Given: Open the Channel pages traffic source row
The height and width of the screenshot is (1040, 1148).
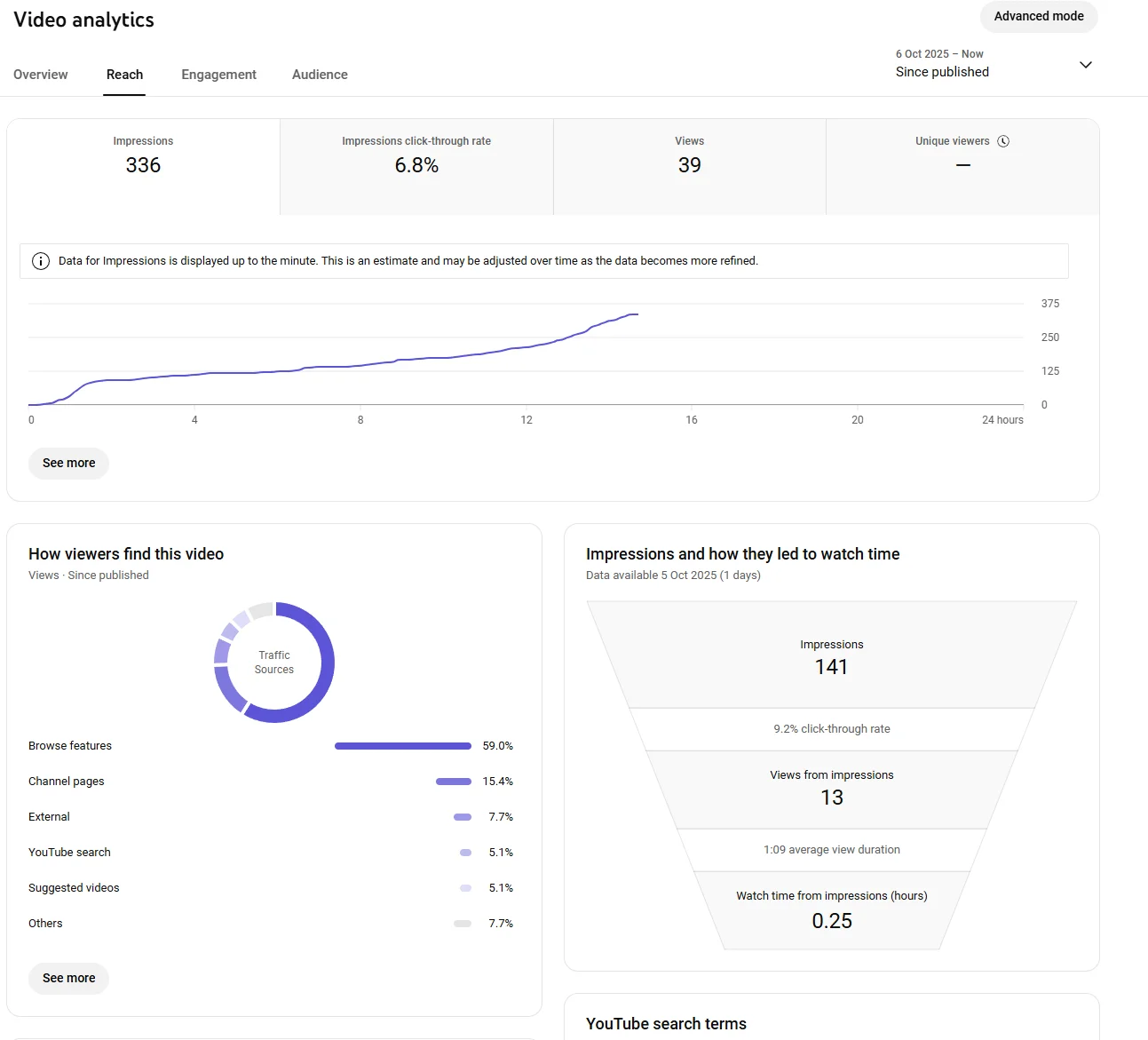Looking at the screenshot, I should pos(67,782).
